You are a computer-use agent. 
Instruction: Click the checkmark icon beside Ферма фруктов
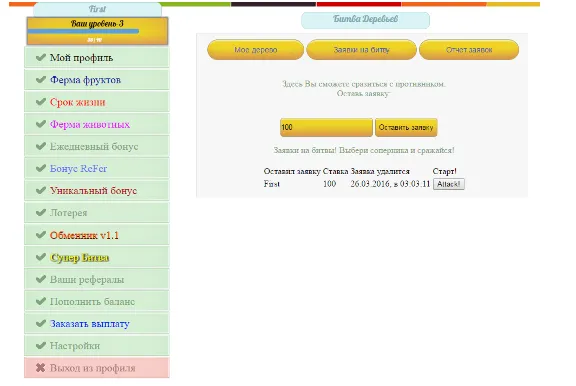[41, 79]
